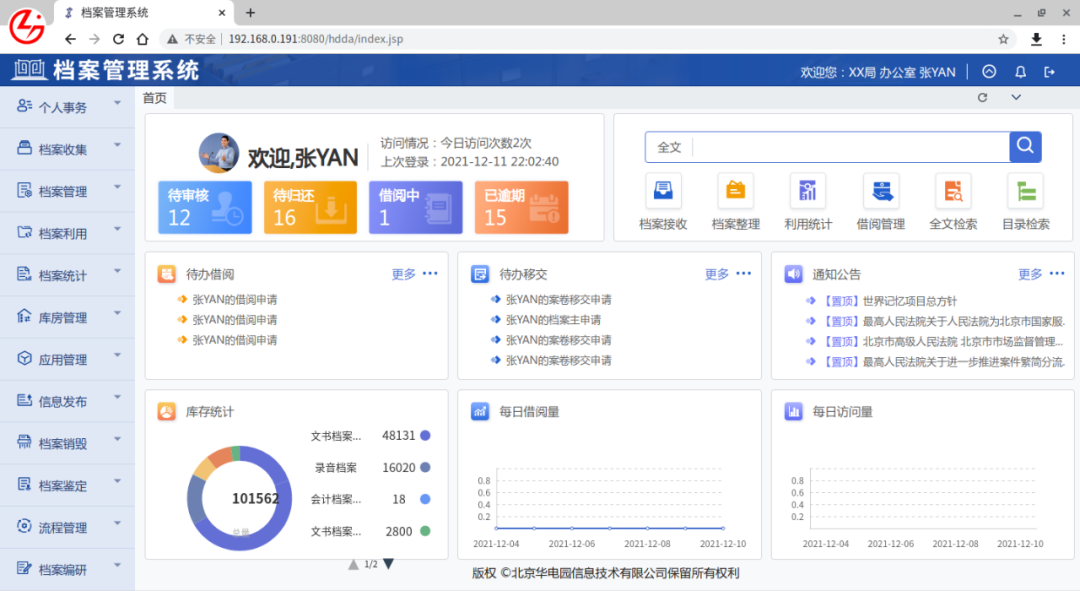Click the 会计档案 legend entry with 18
Screen dimensions: 1080x591
[x=371, y=499]
